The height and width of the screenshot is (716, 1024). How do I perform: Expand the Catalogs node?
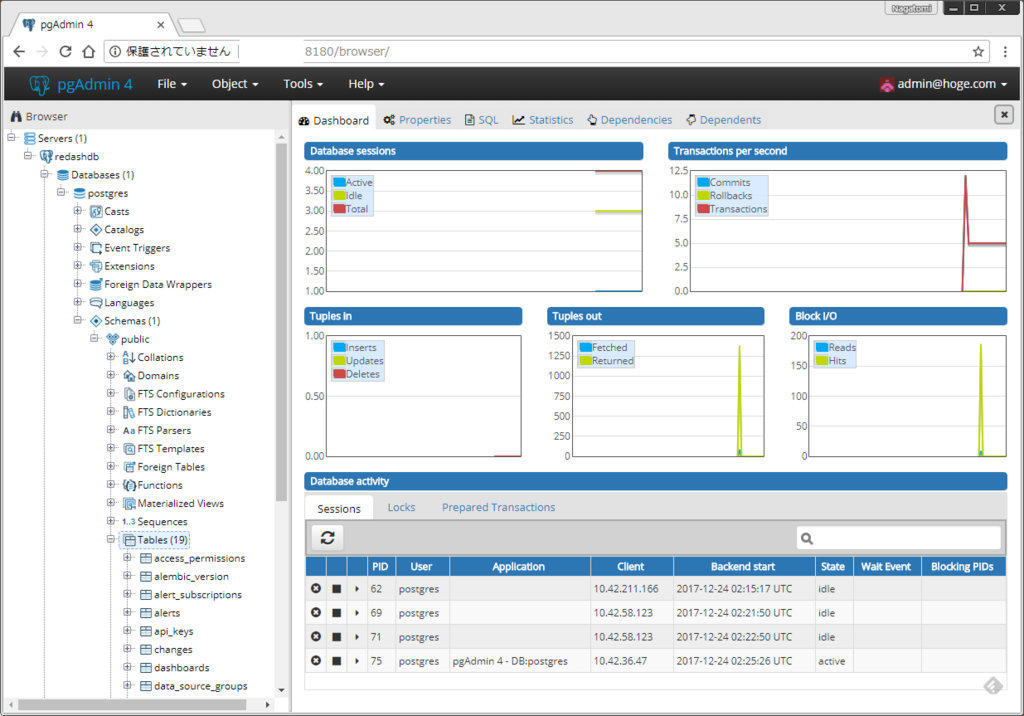click(78, 229)
